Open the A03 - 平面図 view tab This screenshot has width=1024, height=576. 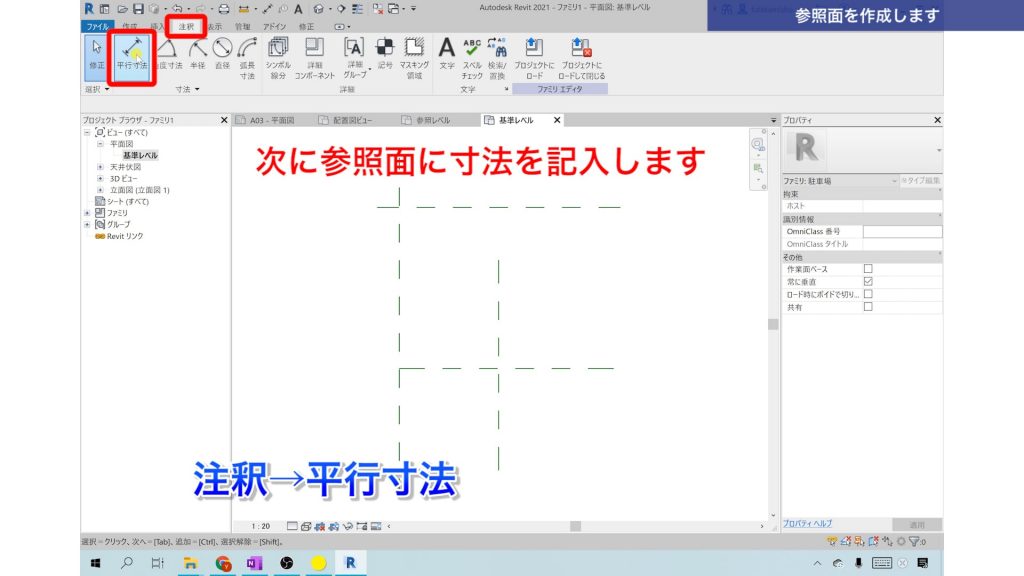coord(273,119)
